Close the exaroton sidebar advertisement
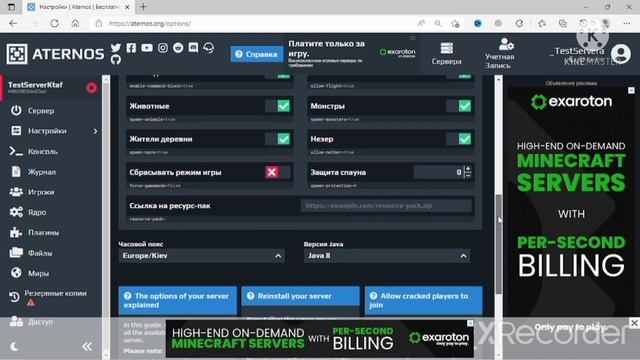Viewport: 640px width, 360px height. [x=631, y=90]
